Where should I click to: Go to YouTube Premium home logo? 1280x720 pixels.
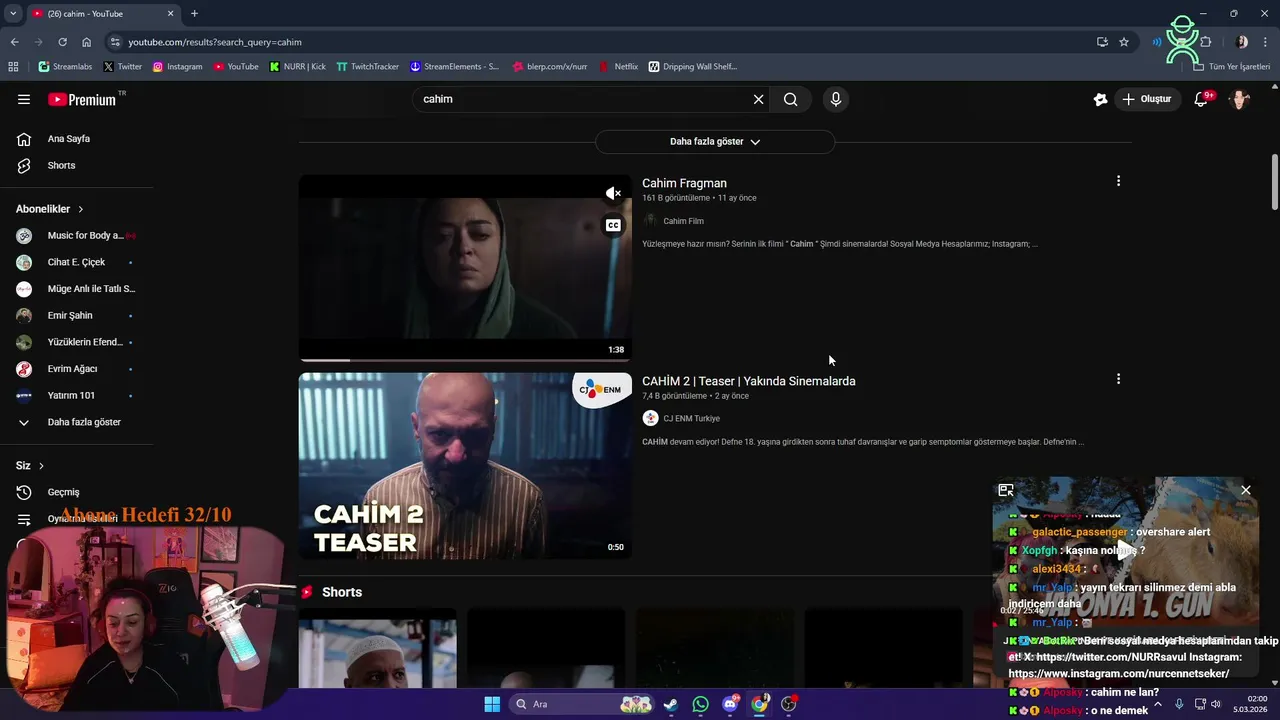[x=84, y=99]
